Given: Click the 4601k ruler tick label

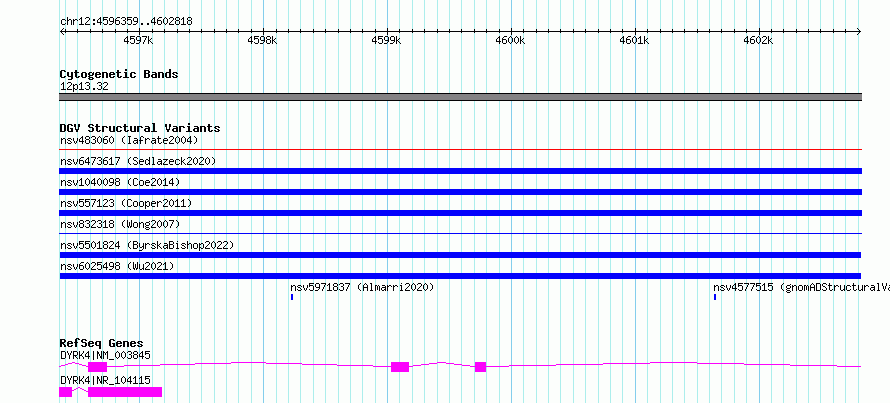Looking at the screenshot, I should pos(635,41).
